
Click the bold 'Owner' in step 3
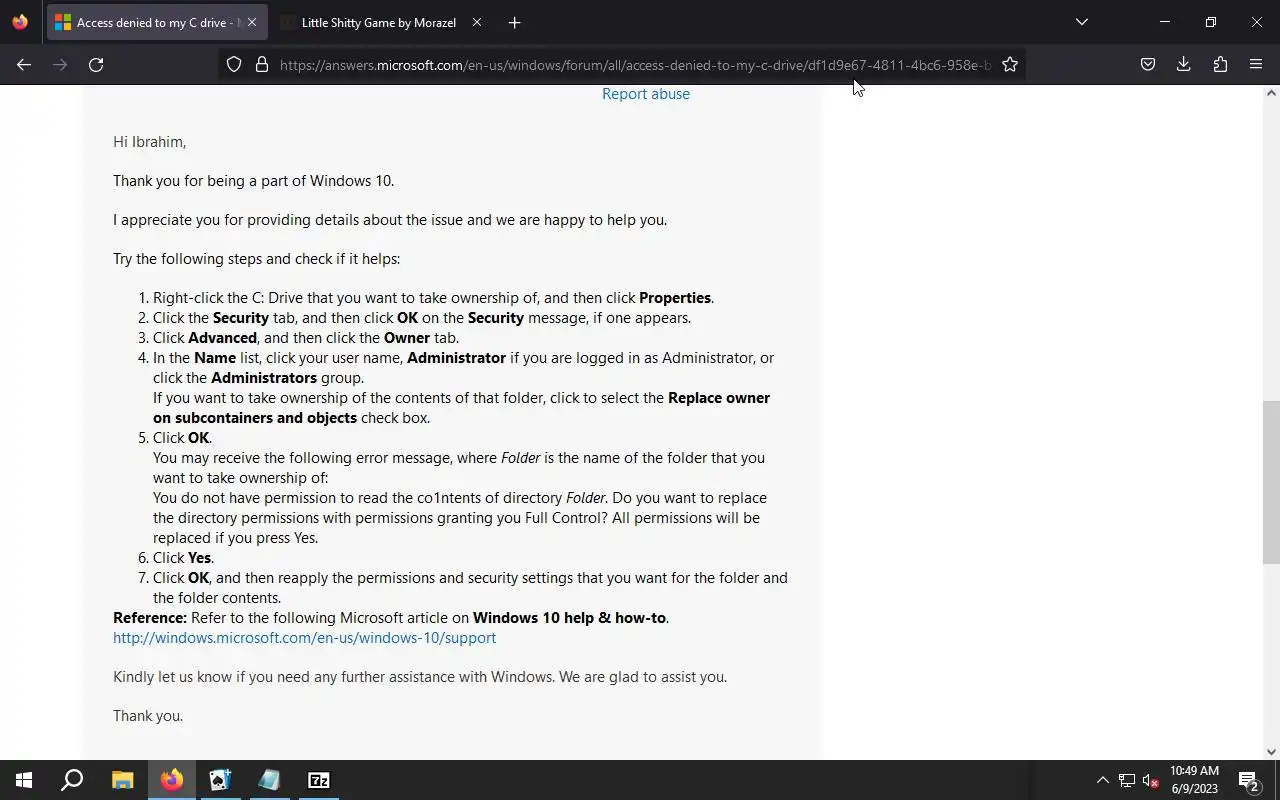click(x=407, y=338)
